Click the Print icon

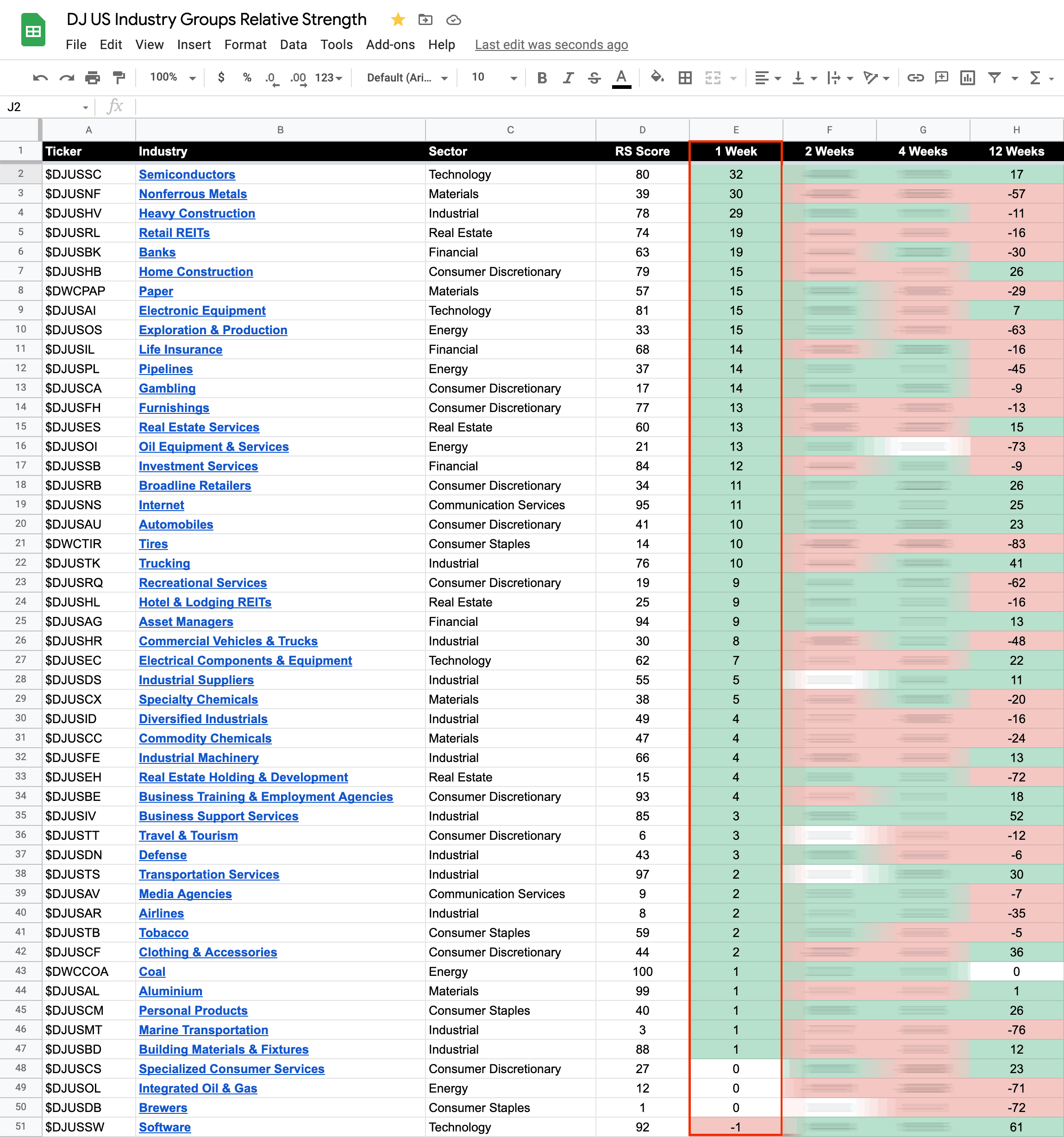pos(93,78)
